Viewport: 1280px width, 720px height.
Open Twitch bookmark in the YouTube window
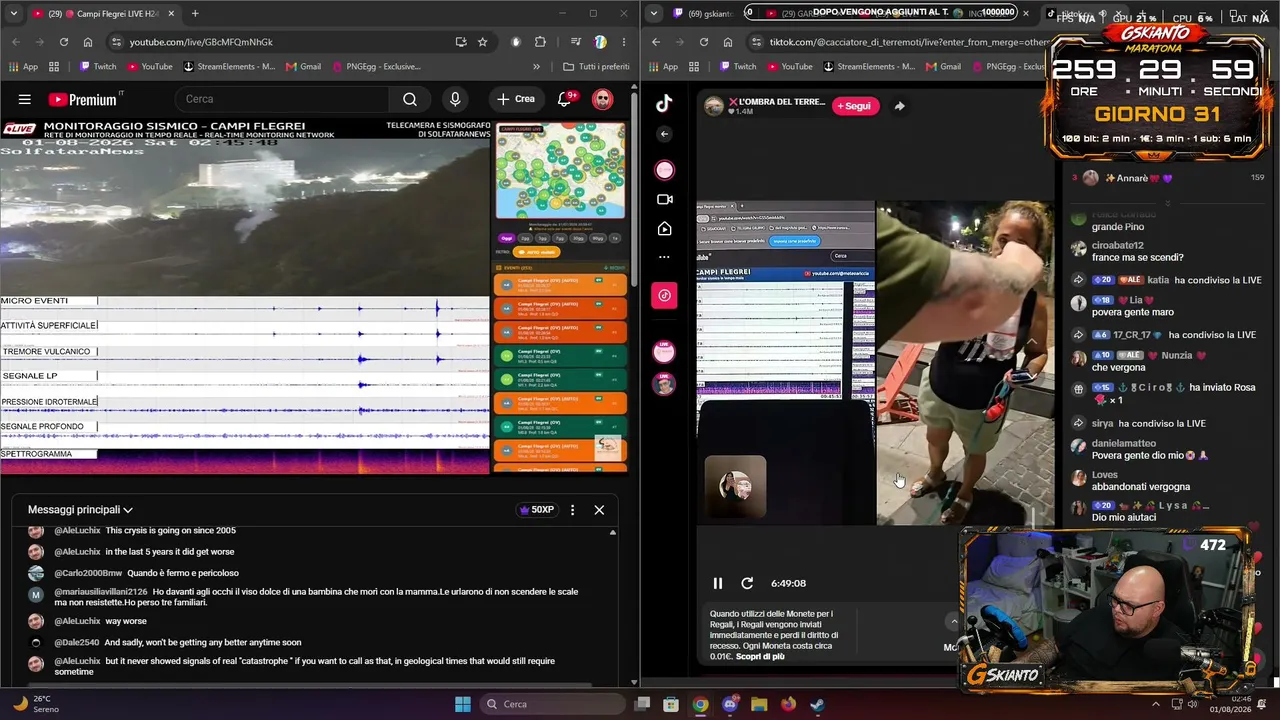(x=97, y=67)
